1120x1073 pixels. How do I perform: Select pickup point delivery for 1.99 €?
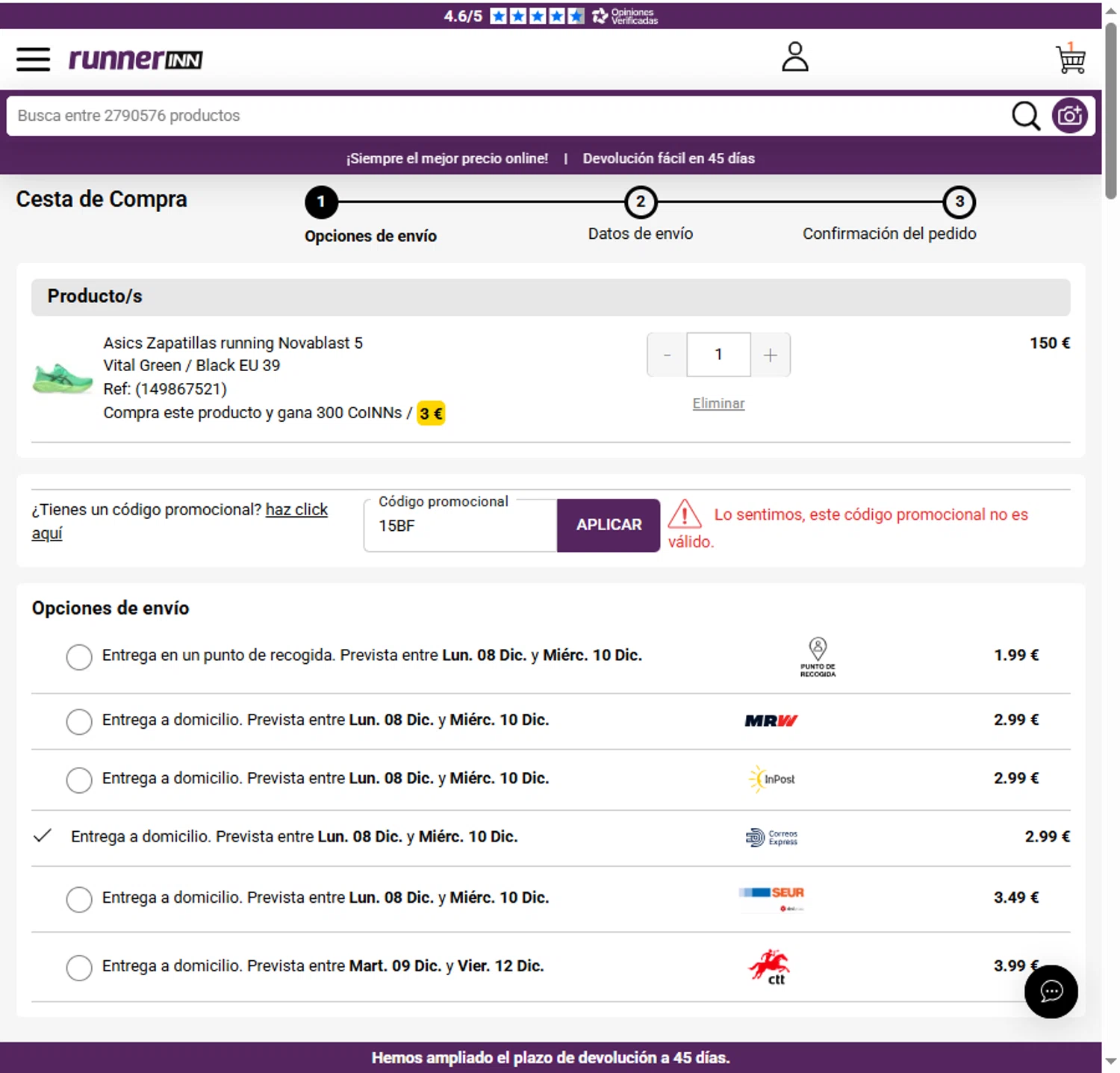click(79, 657)
